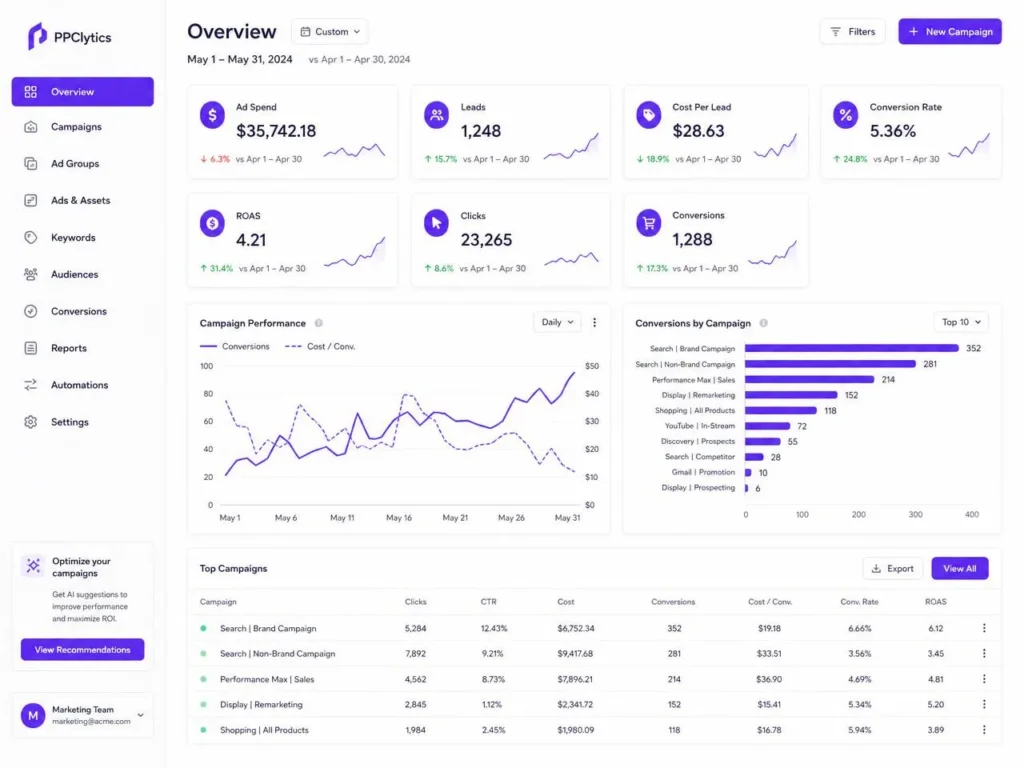Click the Conv. Rate column header
Viewport: 1024px width, 768px height.
tap(859, 601)
